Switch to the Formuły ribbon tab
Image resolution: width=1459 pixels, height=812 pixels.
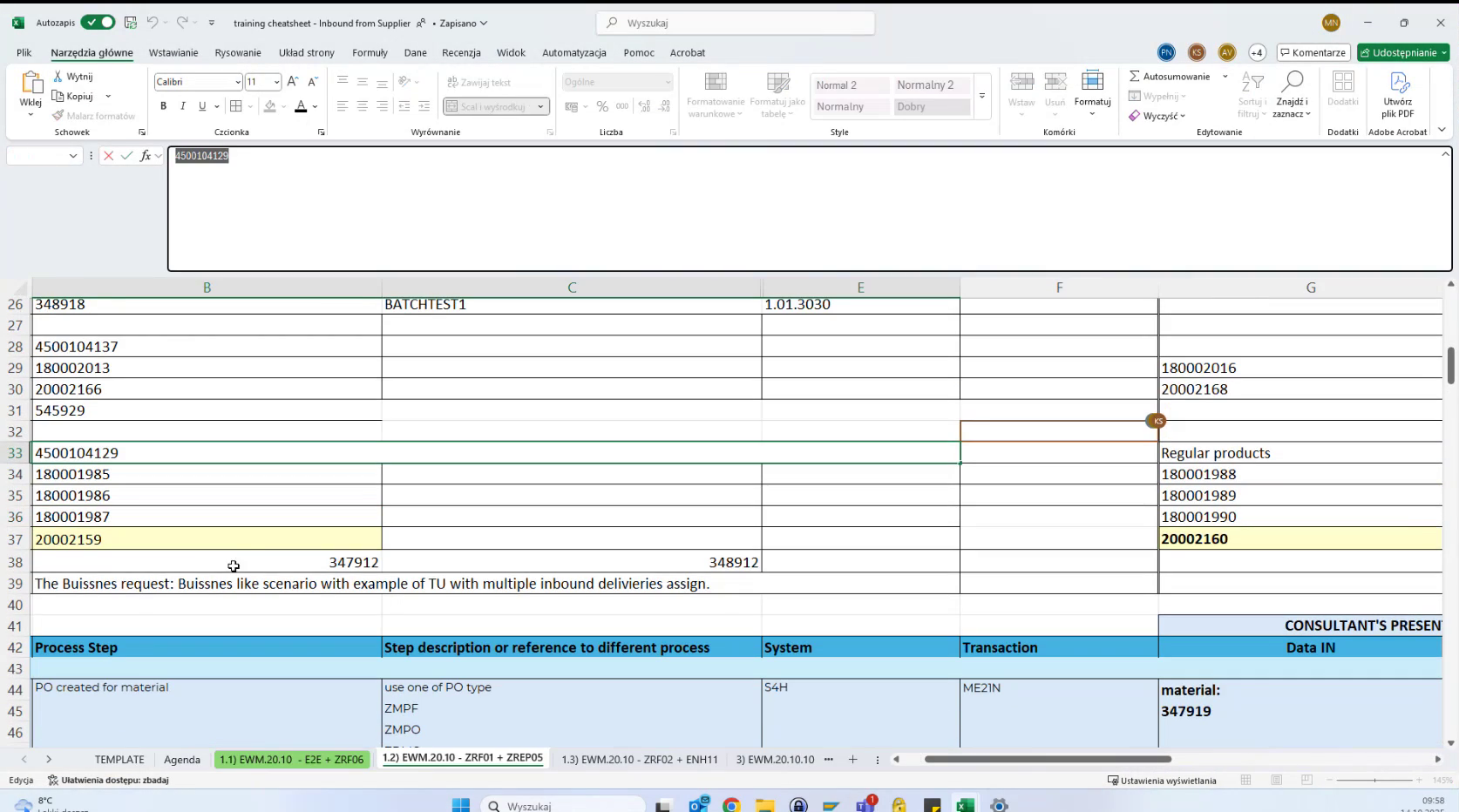click(370, 52)
